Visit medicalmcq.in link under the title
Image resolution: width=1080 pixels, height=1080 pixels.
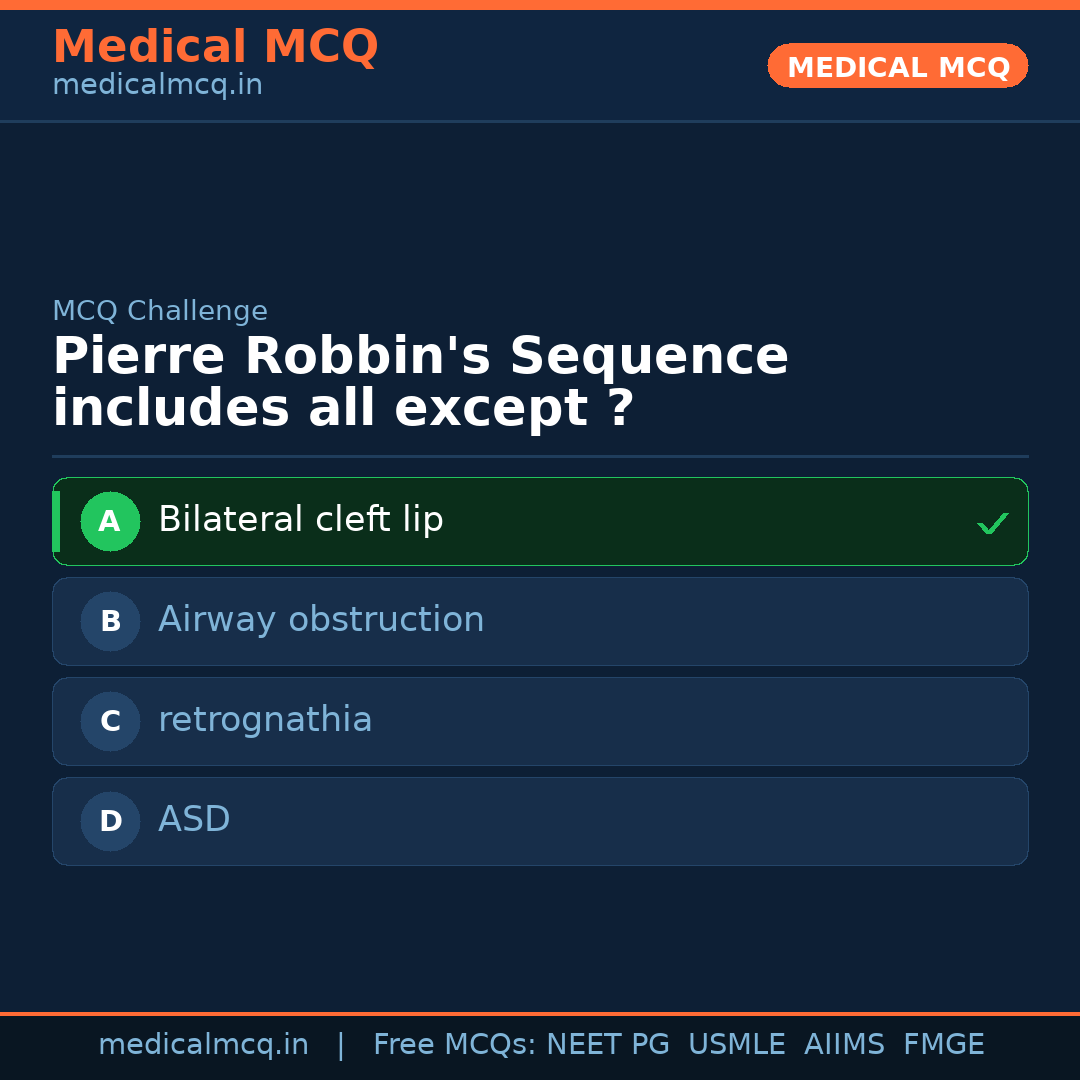pyautogui.click(x=157, y=85)
